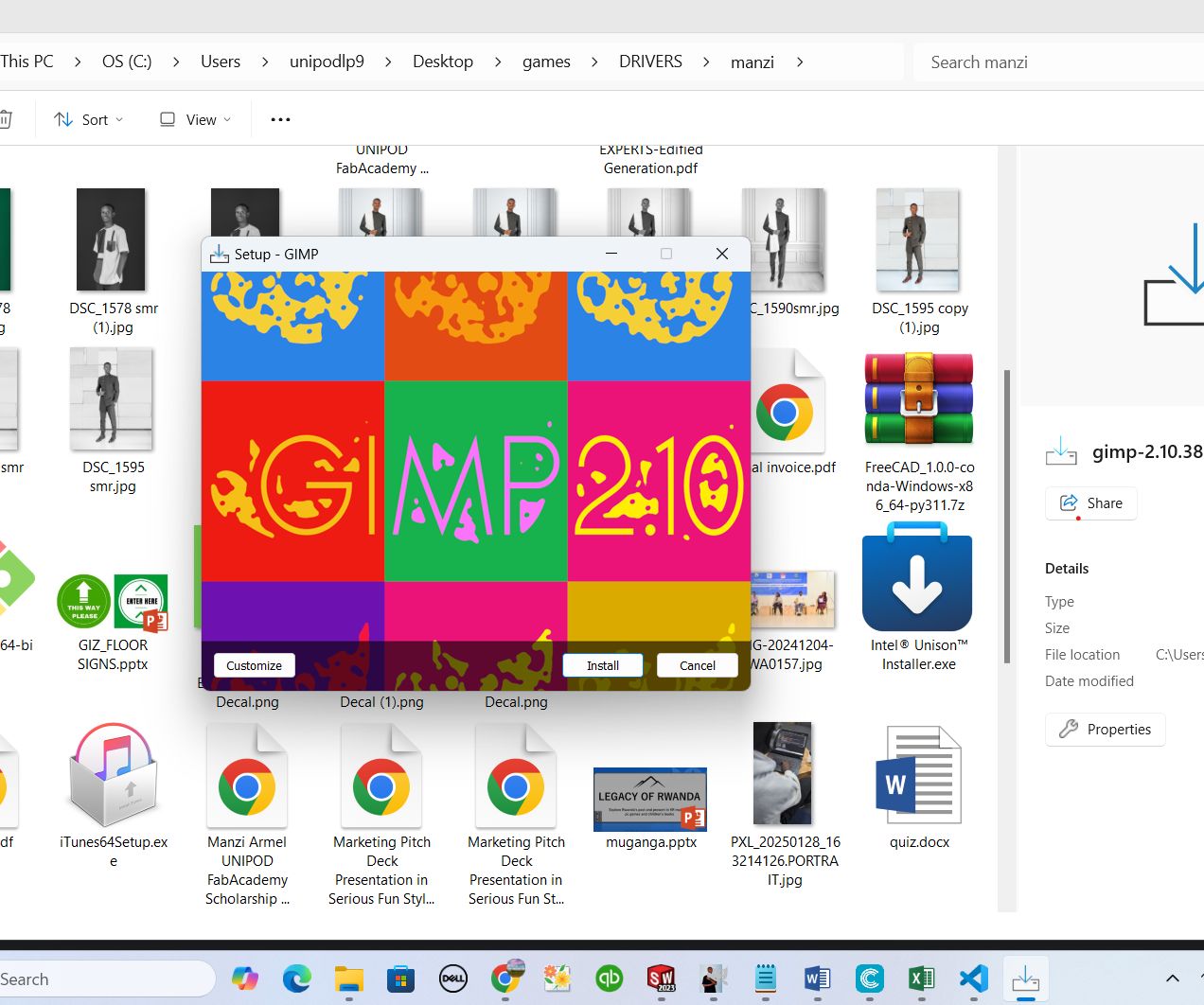The height and width of the screenshot is (1005, 1204).
Task: Go to unipodlp9 in the address bar
Action: tap(327, 62)
